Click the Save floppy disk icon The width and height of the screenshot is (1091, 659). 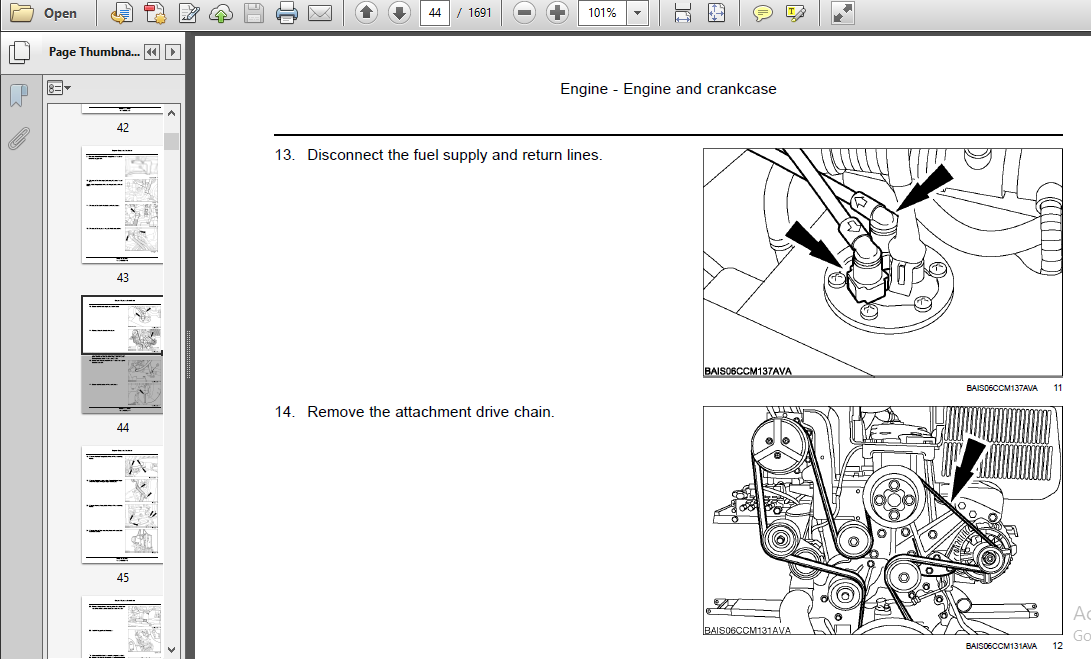[253, 13]
